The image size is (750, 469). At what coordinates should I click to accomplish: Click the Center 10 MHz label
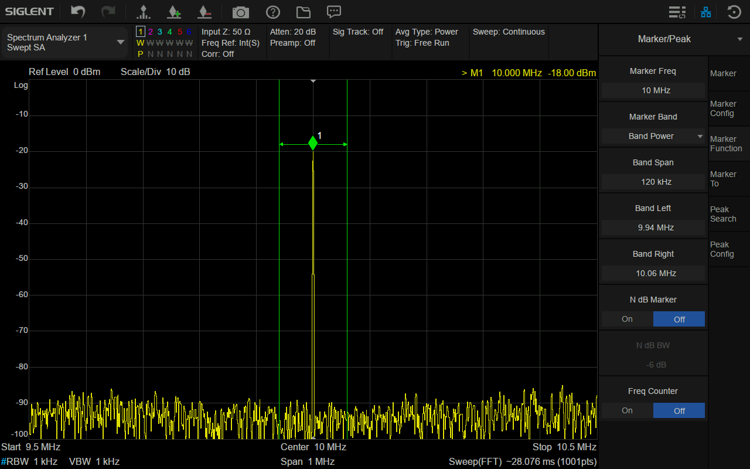pos(313,447)
